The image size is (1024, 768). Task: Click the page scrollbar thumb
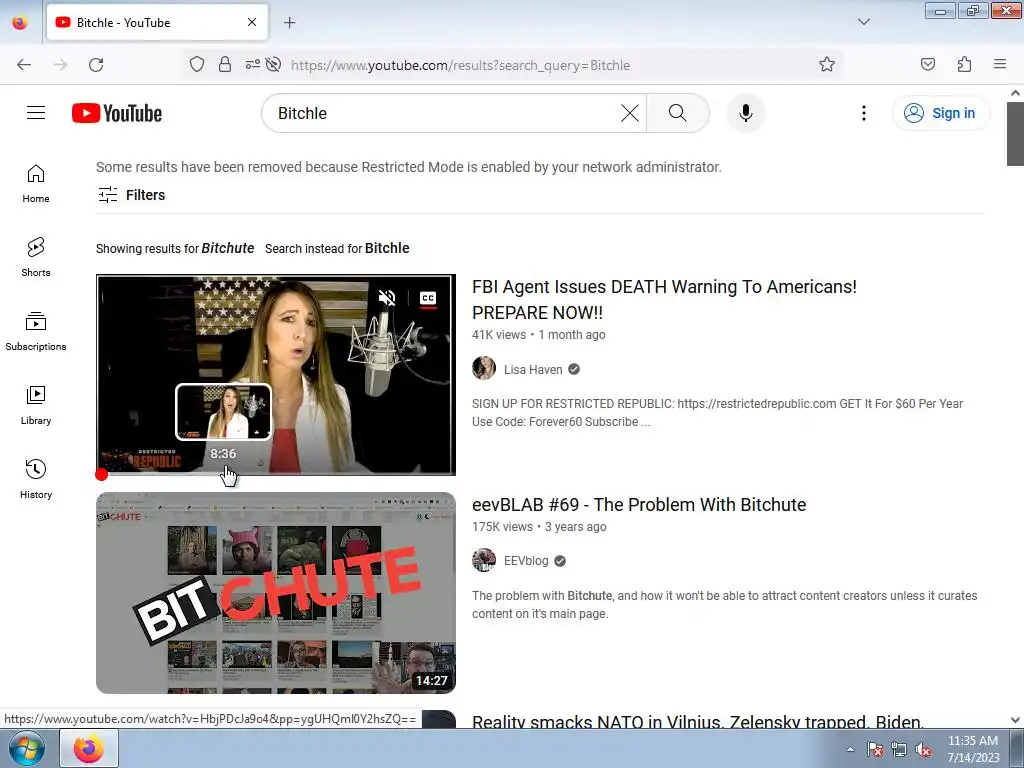point(1015,134)
